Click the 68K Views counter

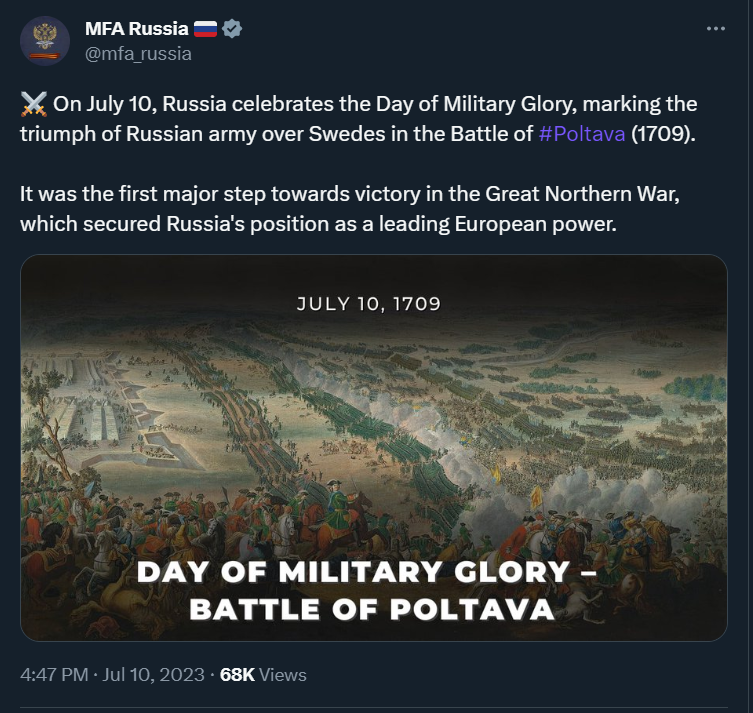click(263, 675)
